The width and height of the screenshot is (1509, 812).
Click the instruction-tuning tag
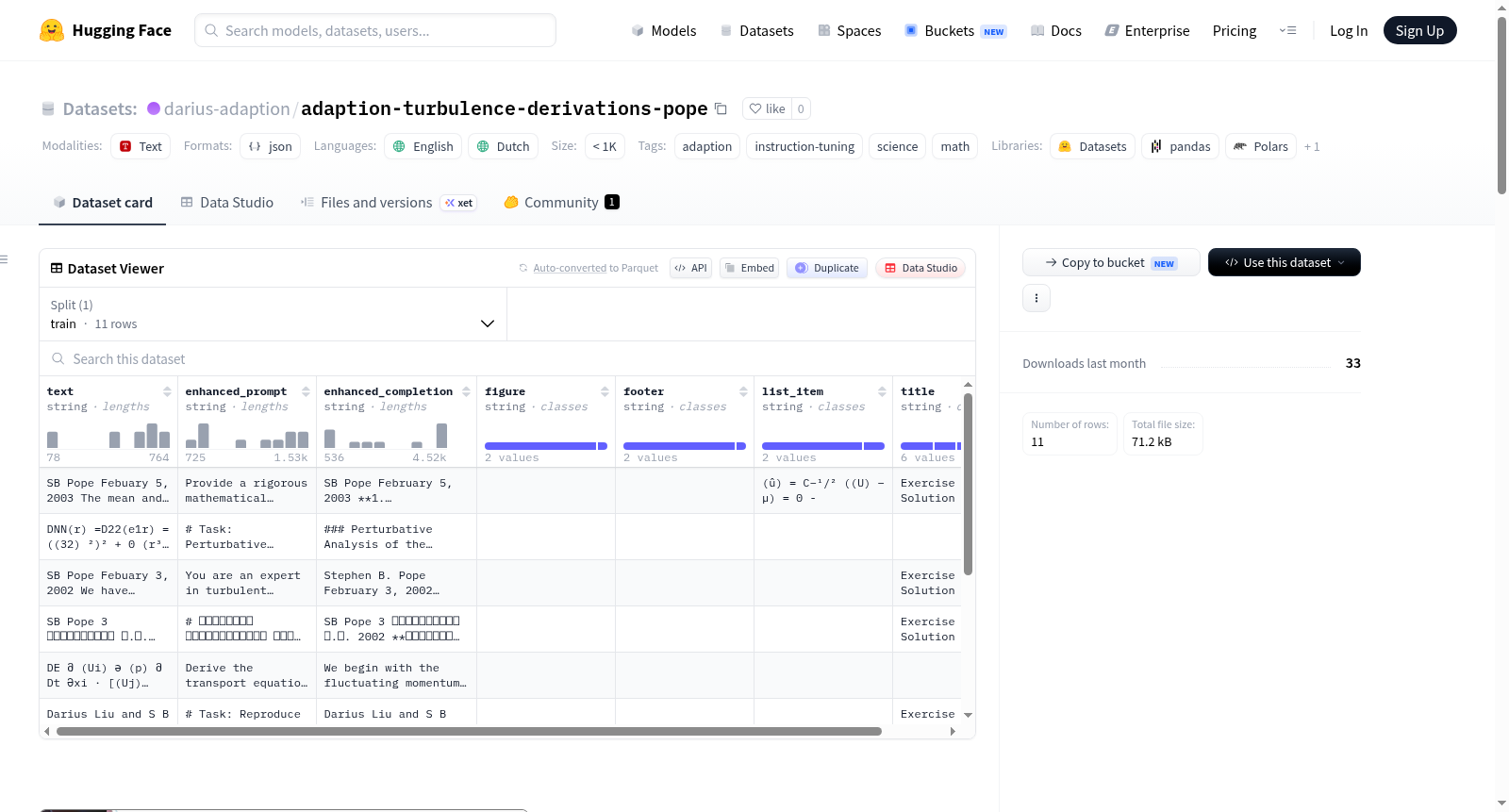coord(804,146)
